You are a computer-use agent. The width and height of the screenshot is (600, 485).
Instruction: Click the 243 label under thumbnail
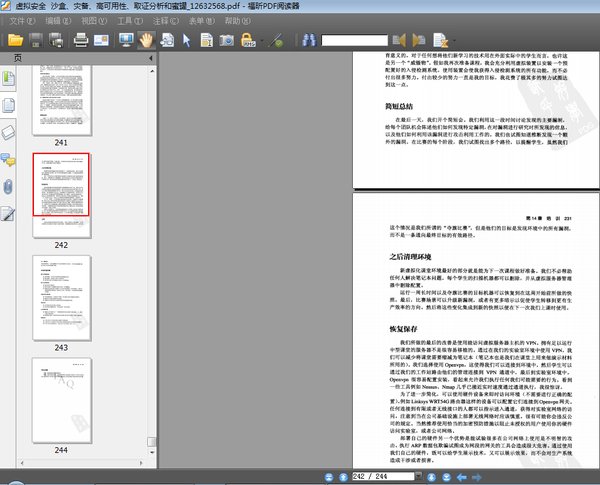61,348
